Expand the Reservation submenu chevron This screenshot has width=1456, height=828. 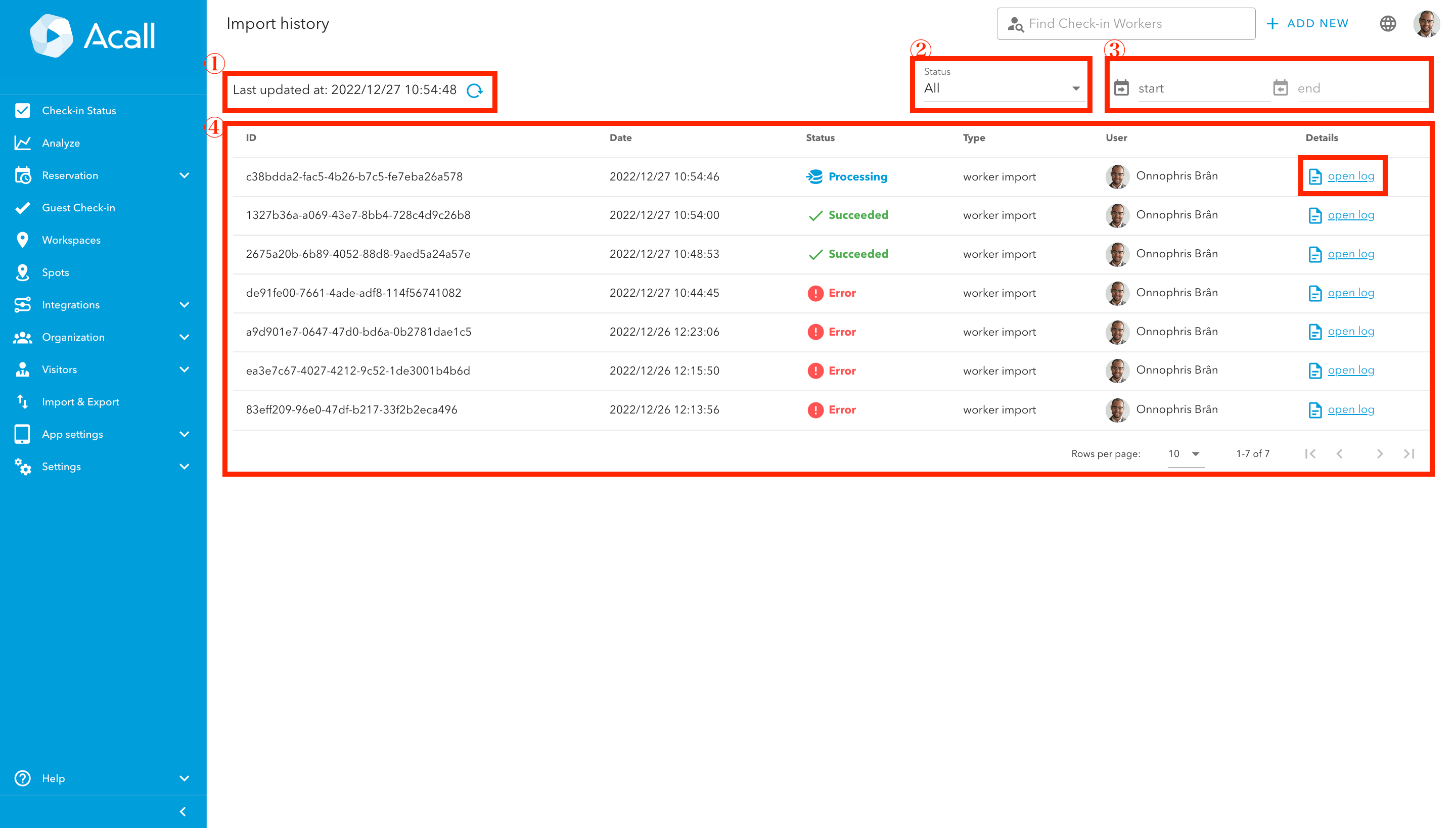pos(184,175)
